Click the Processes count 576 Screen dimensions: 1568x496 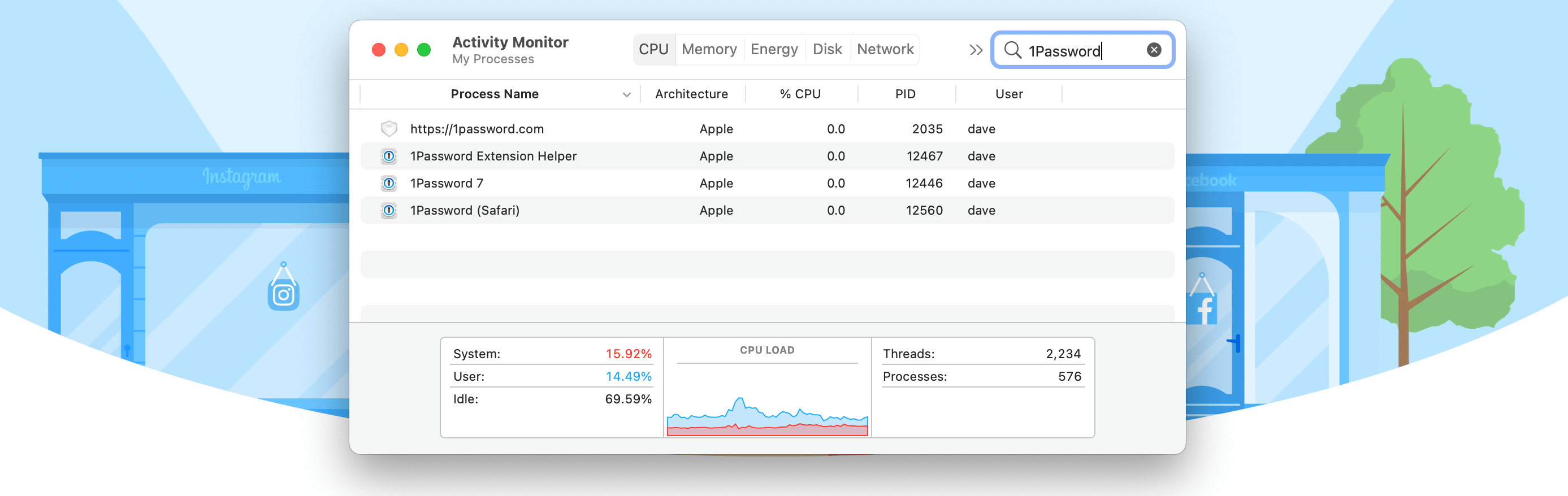tap(1069, 377)
